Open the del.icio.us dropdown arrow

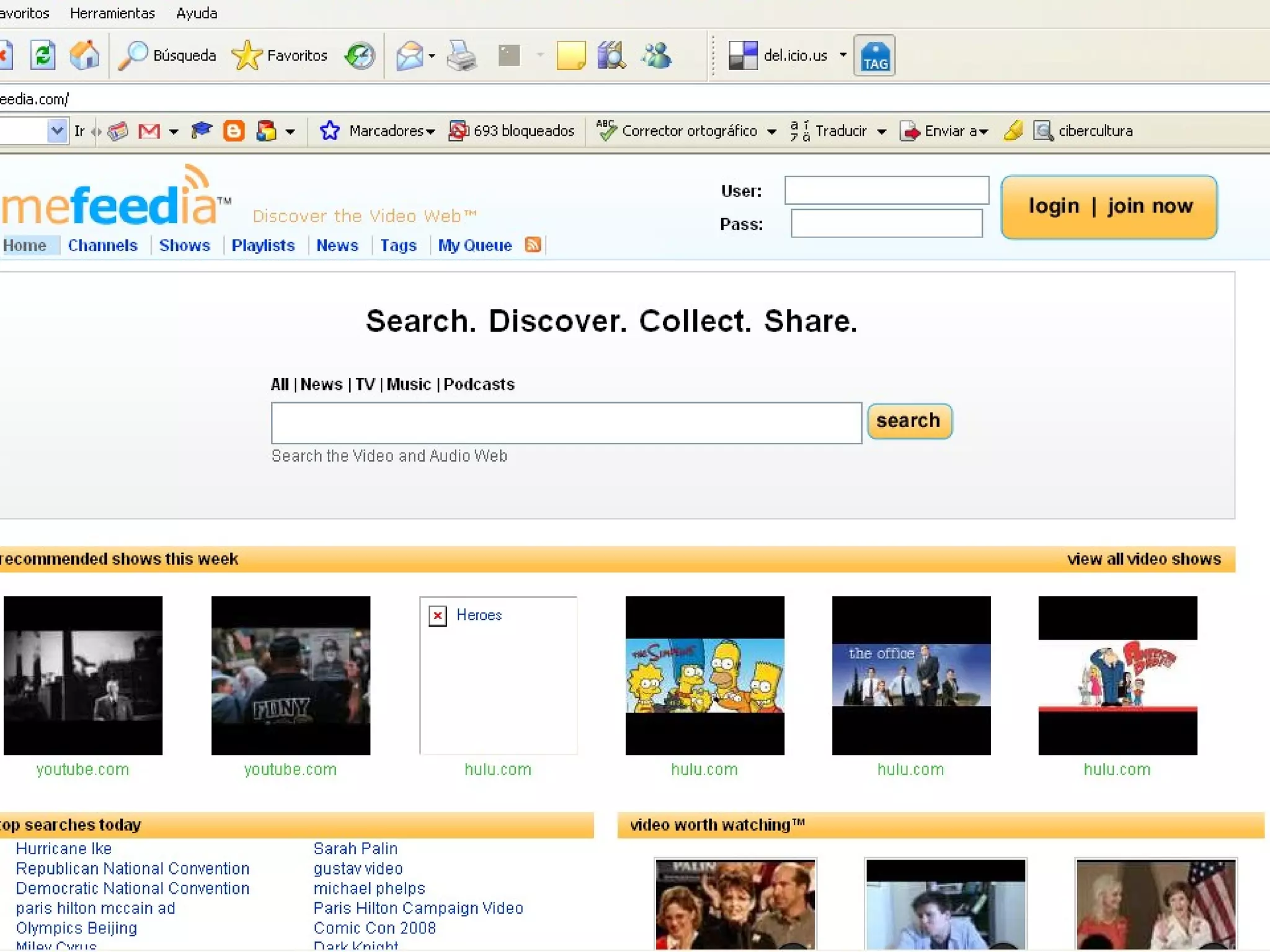843,55
